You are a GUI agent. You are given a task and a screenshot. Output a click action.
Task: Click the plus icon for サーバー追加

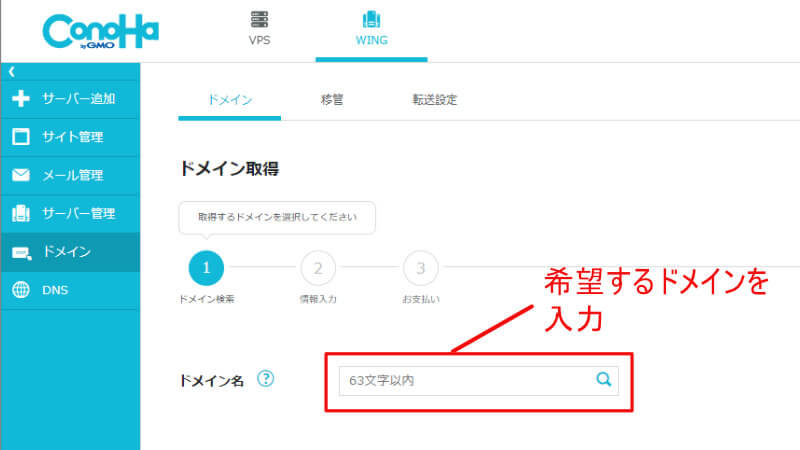click(x=21, y=98)
